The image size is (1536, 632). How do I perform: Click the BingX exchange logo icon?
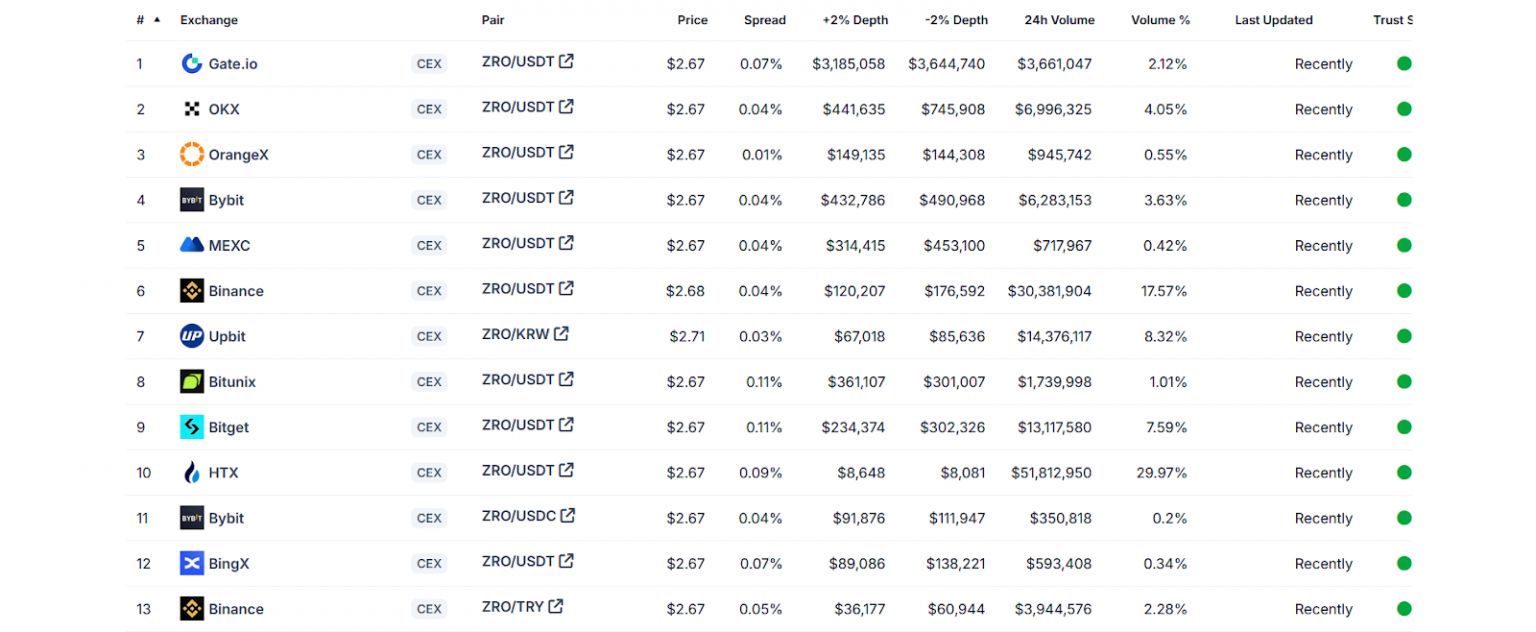pyautogui.click(x=192, y=564)
